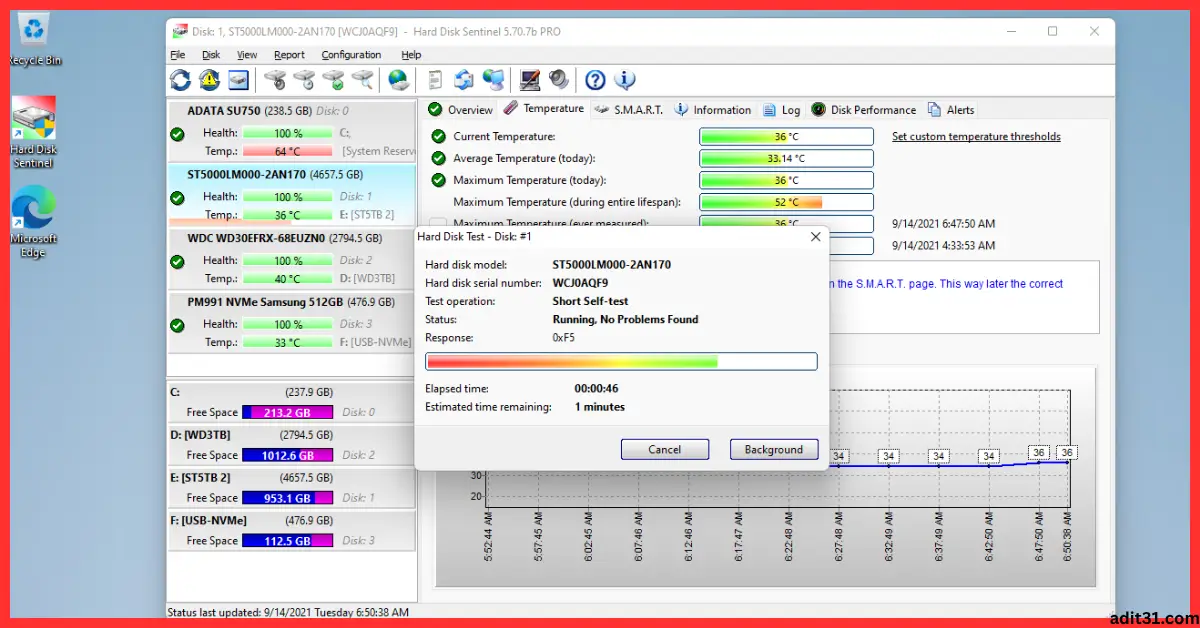The width and height of the screenshot is (1200, 628).
Task: Select the WDC WD30EFRX-68EUZN0 disk entry
Action: (x=291, y=258)
